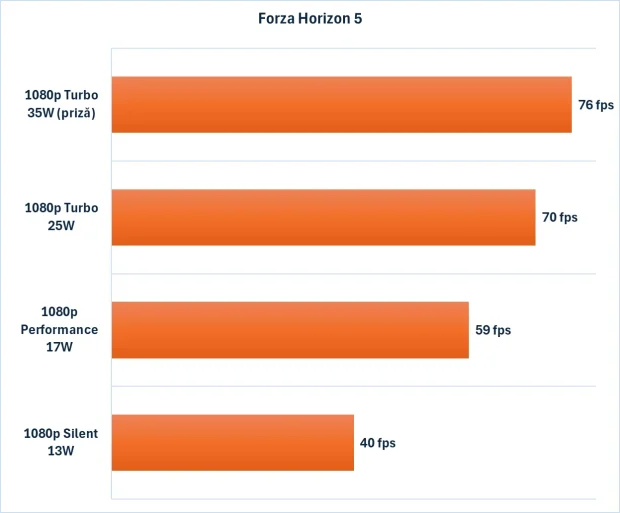The height and width of the screenshot is (513, 620).
Task: Click the 1080p Turbo 25W axis label
Action: pyautogui.click(x=62, y=217)
